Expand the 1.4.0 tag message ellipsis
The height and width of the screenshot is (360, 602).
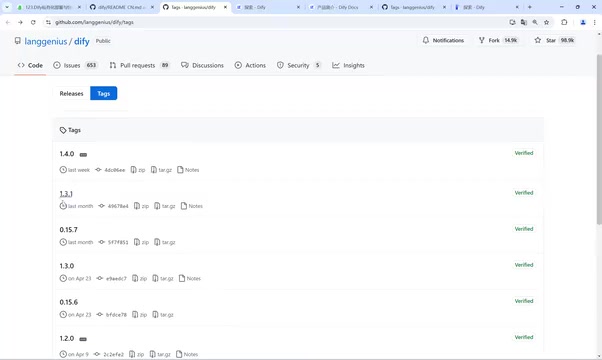point(83,155)
